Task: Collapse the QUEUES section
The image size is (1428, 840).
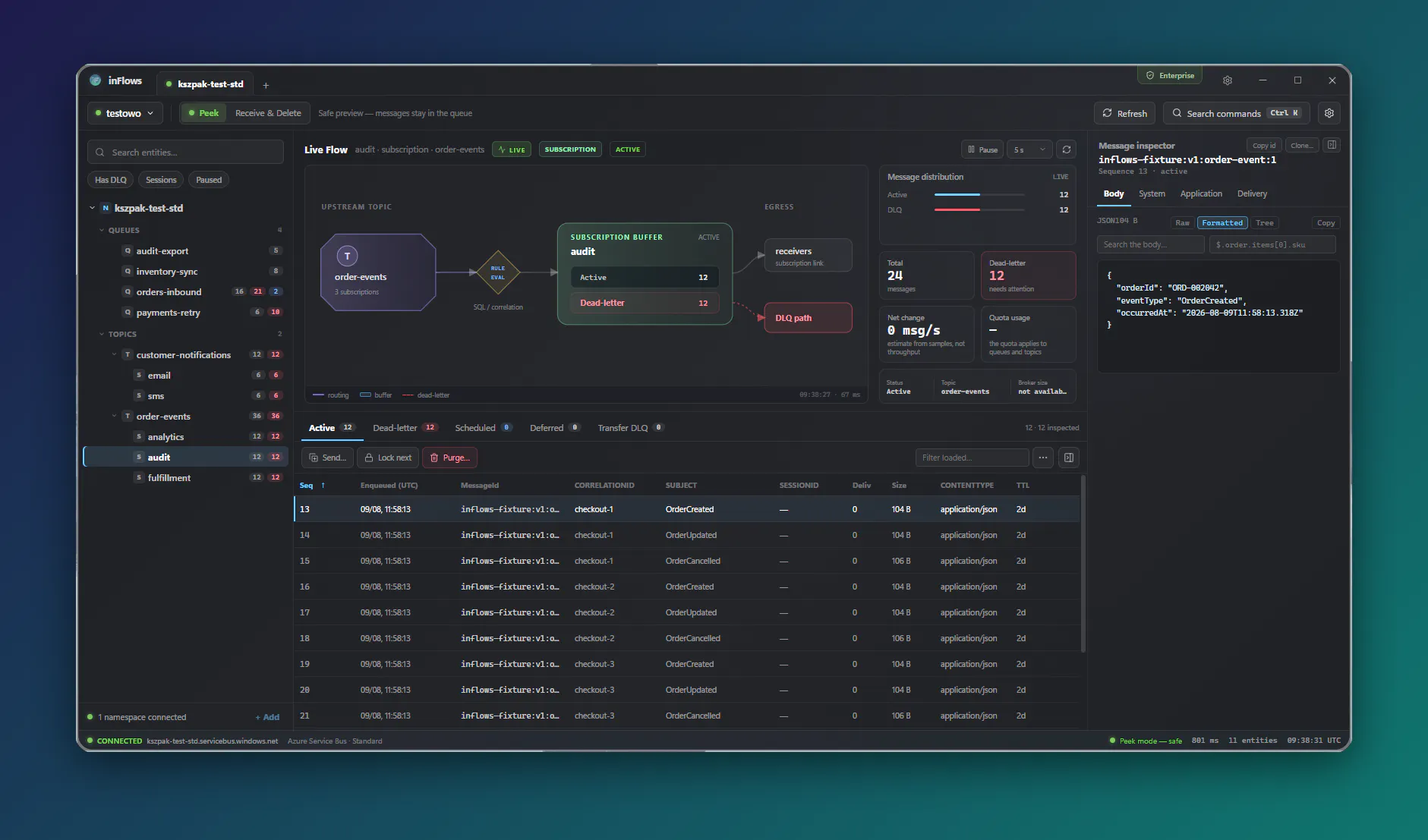Action: pyautogui.click(x=102, y=230)
